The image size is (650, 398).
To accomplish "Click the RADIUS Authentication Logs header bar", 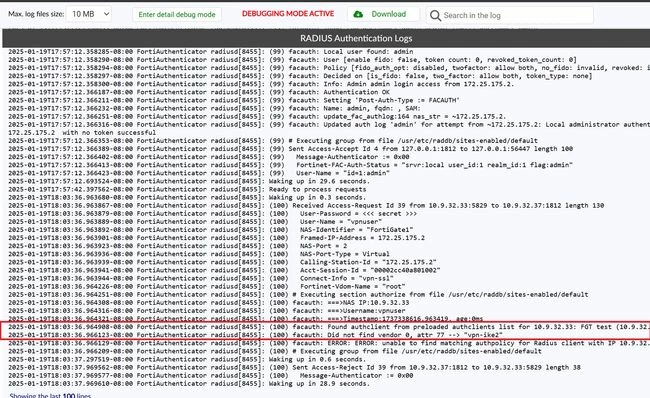I will [x=326, y=38].
